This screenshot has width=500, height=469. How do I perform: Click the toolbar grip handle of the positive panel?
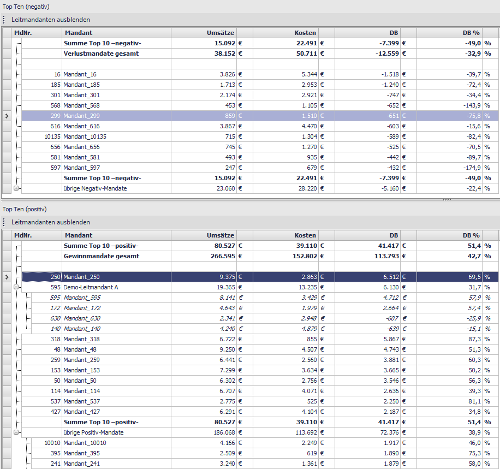click(x=4, y=222)
